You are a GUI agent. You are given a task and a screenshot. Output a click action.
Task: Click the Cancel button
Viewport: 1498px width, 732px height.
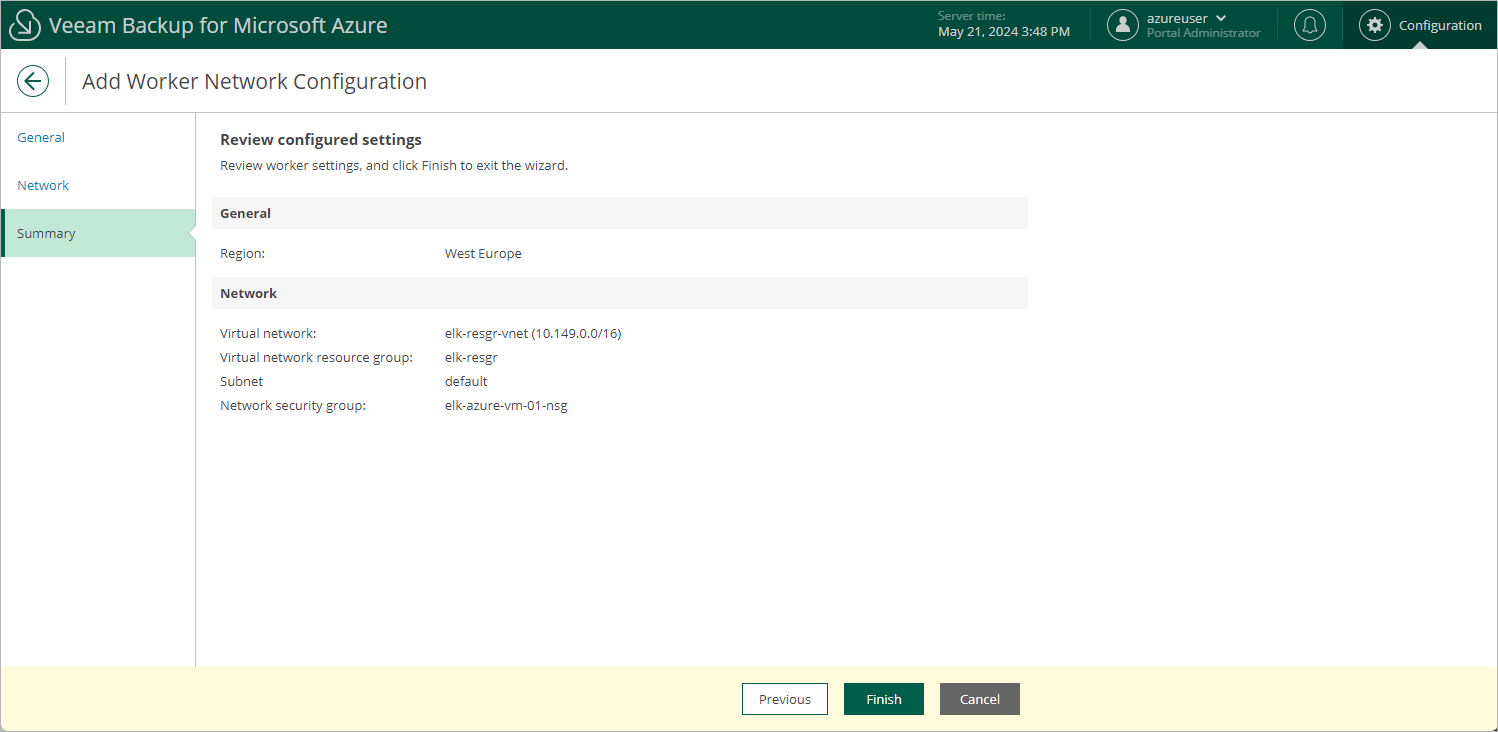(980, 699)
